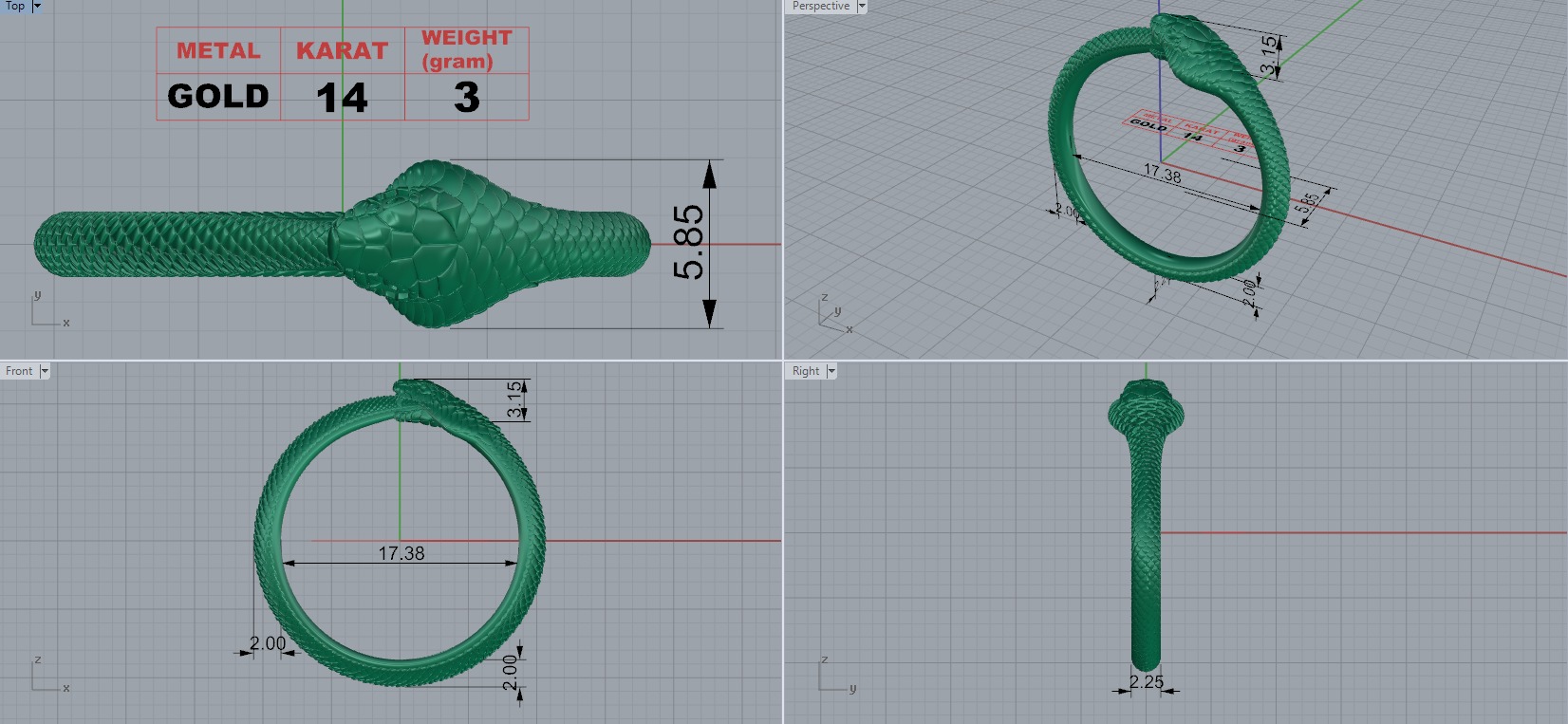Open the Perspective viewport menu arrow

coord(862,6)
